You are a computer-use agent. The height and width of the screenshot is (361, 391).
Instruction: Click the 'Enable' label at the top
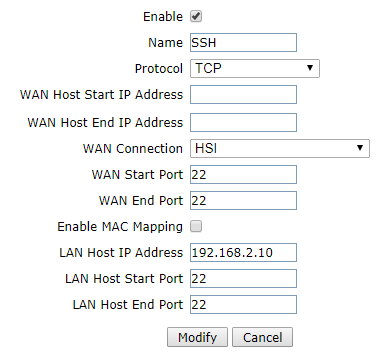[x=163, y=17]
